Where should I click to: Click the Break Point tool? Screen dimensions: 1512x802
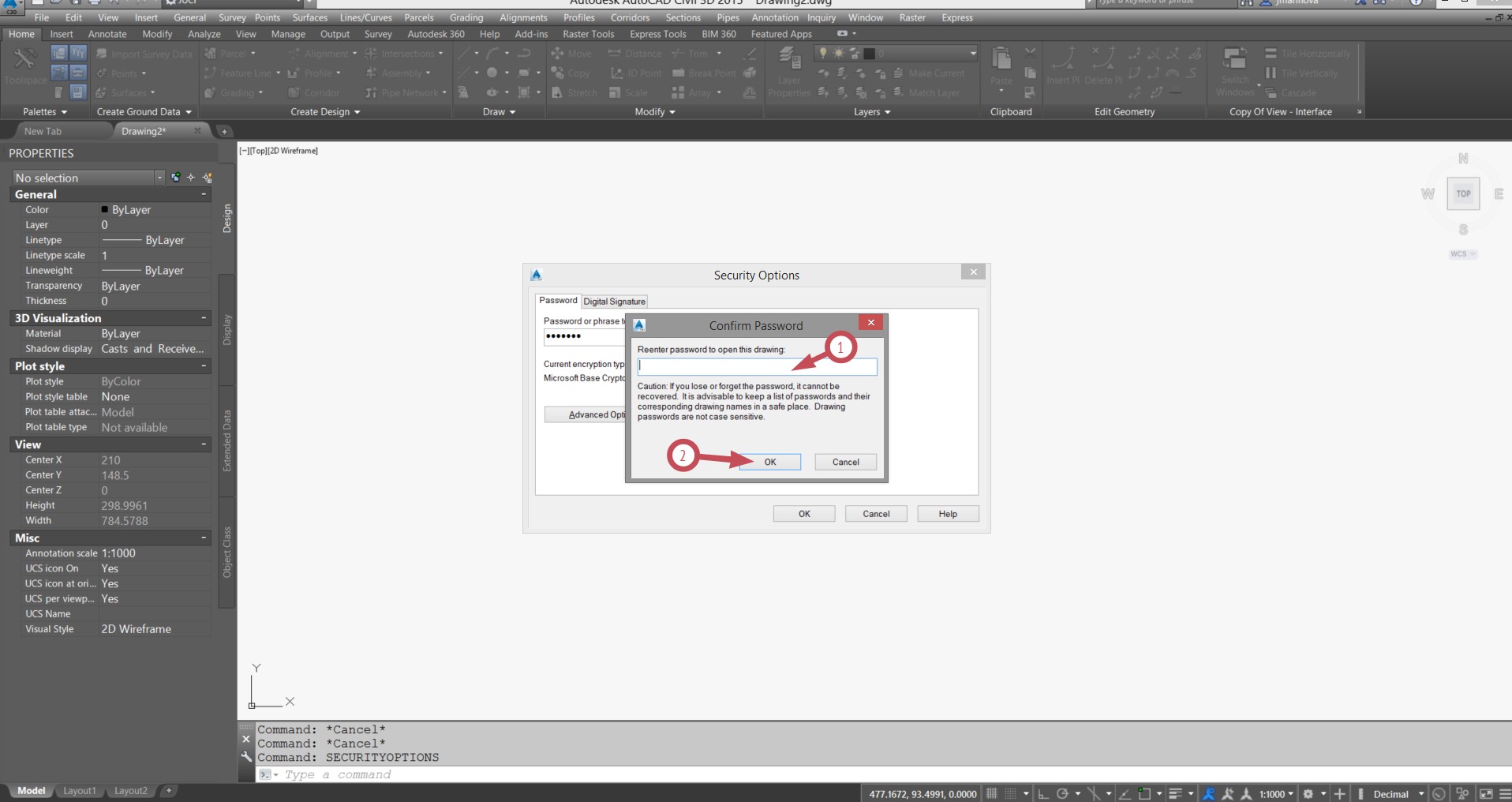click(x=704, y=73)
